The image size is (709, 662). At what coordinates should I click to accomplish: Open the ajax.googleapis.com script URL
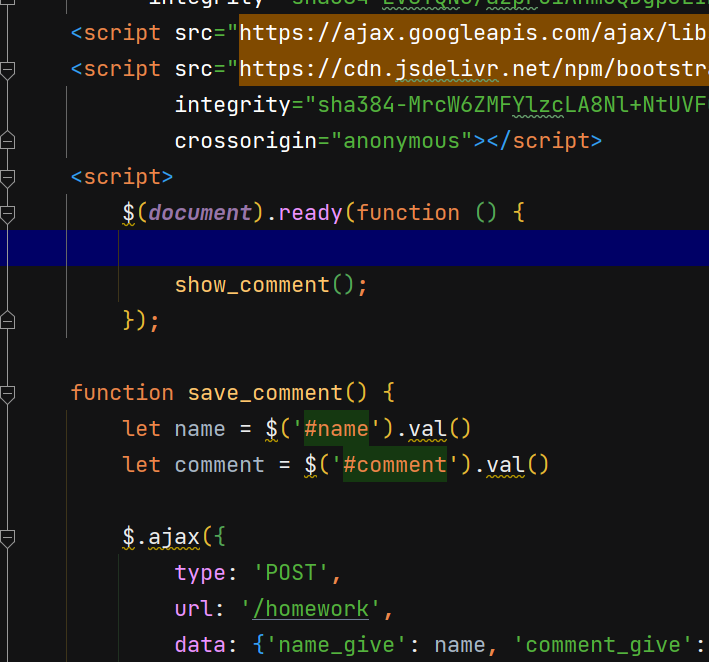(x=473, y=33)
